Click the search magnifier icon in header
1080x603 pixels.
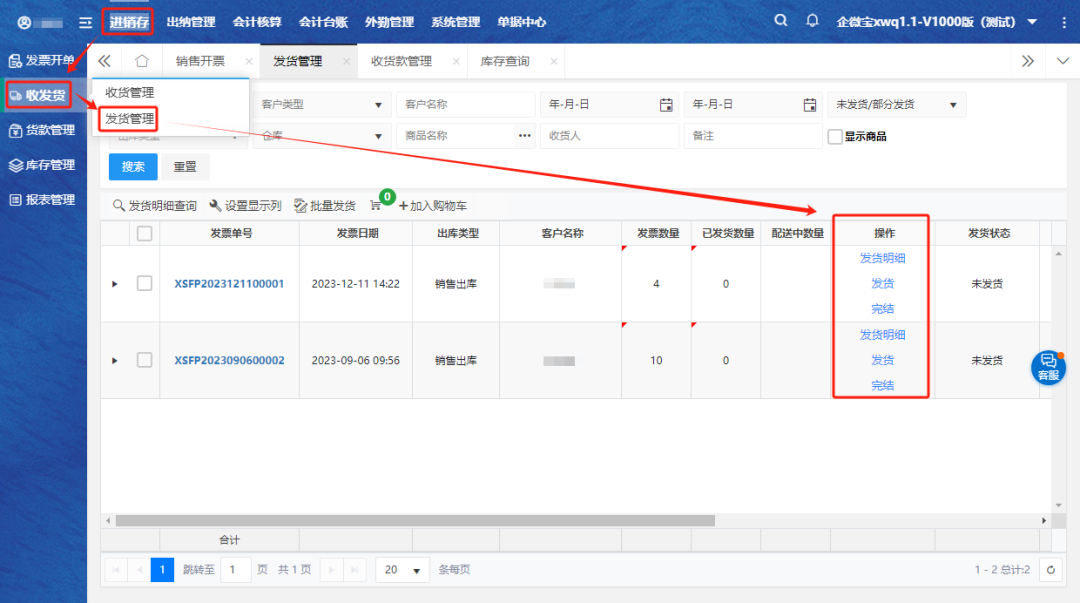(781, 21)
